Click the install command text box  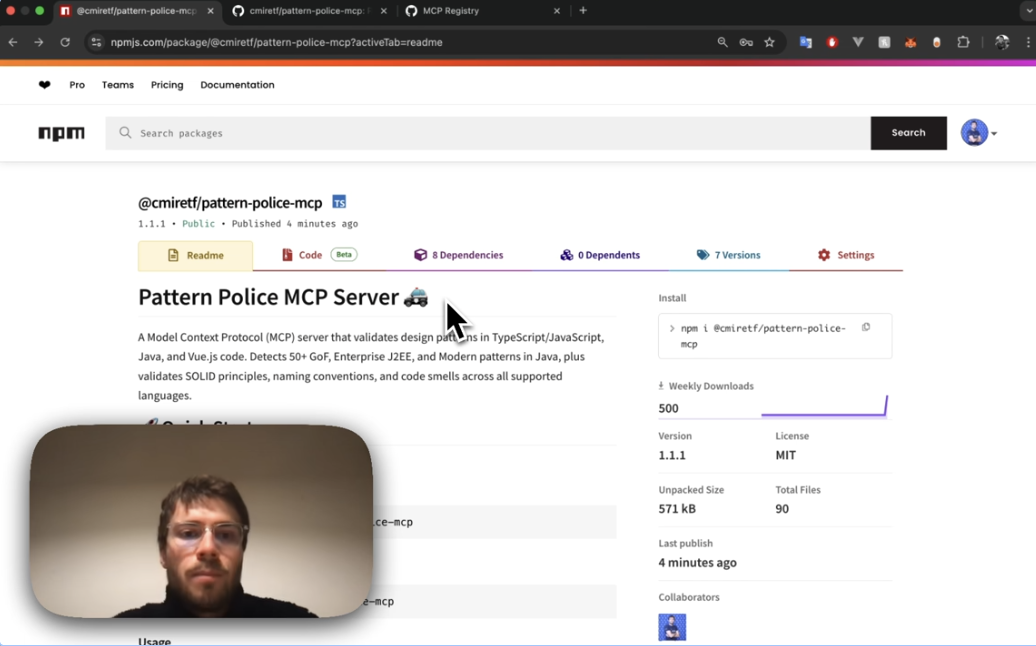point(775,336)
